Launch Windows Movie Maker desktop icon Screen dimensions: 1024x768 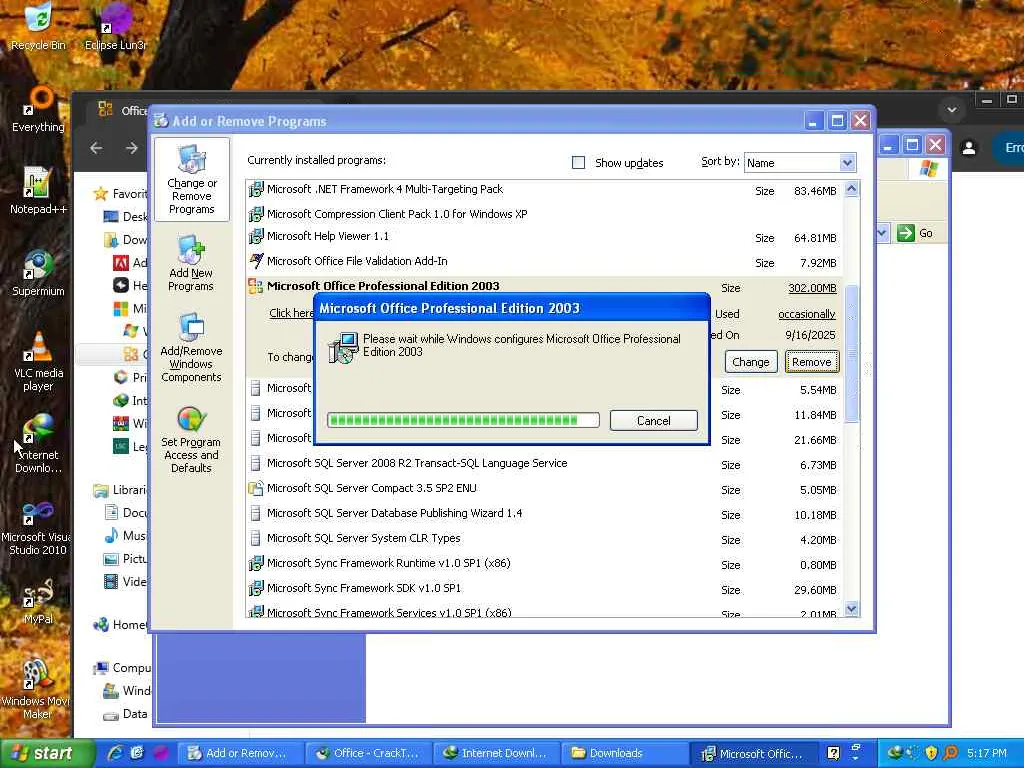click(x=37, y=689)
